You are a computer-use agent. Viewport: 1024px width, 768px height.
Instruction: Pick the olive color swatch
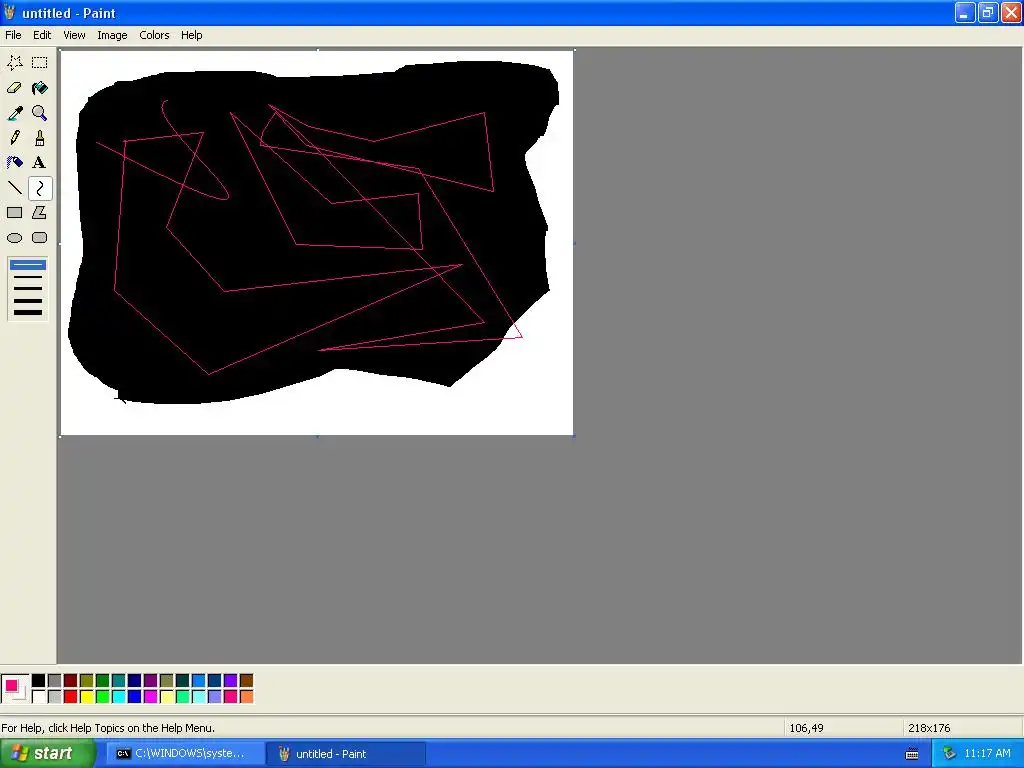(86, 681)
